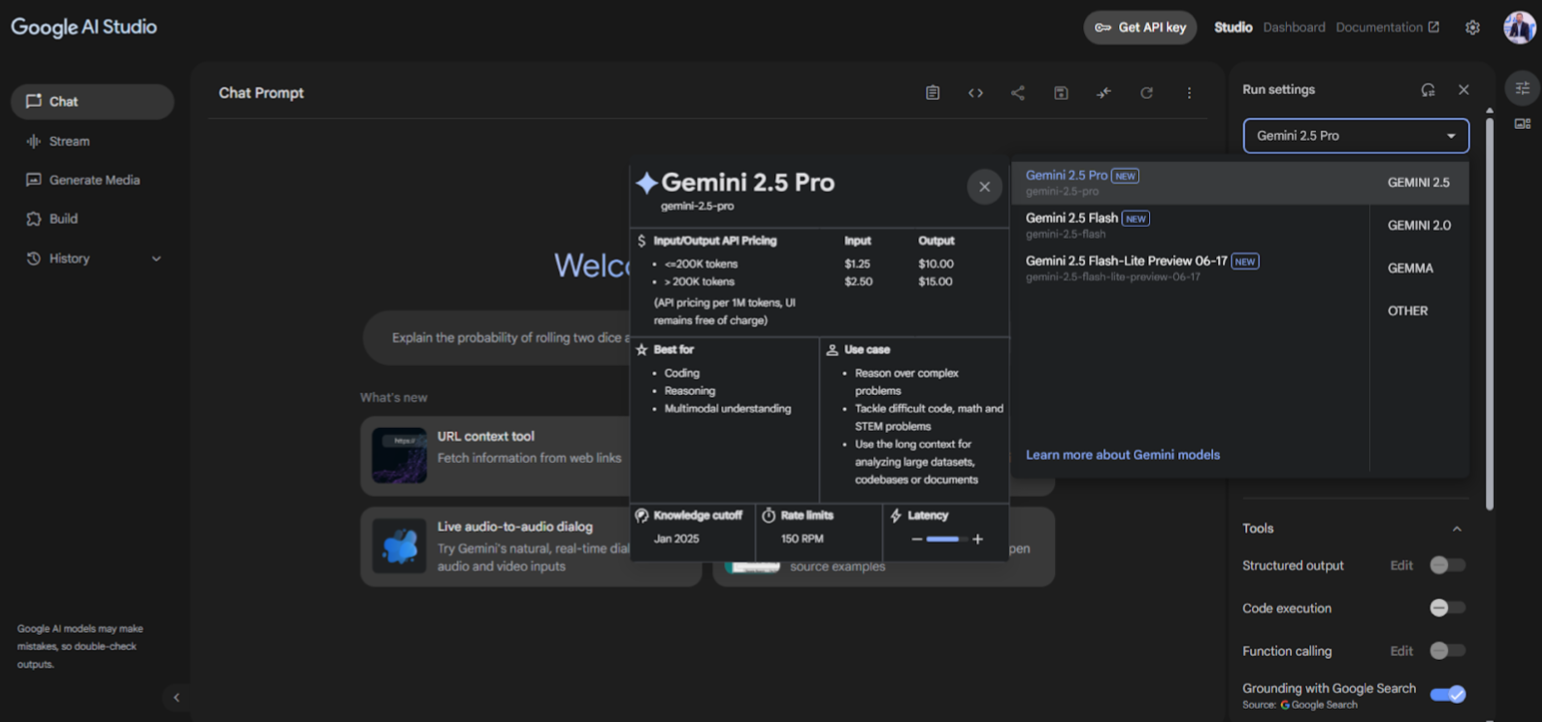Click the Rate limits stopwatch icon
This screenshot has height=722, width=1542.
click(x=769, y=516)
